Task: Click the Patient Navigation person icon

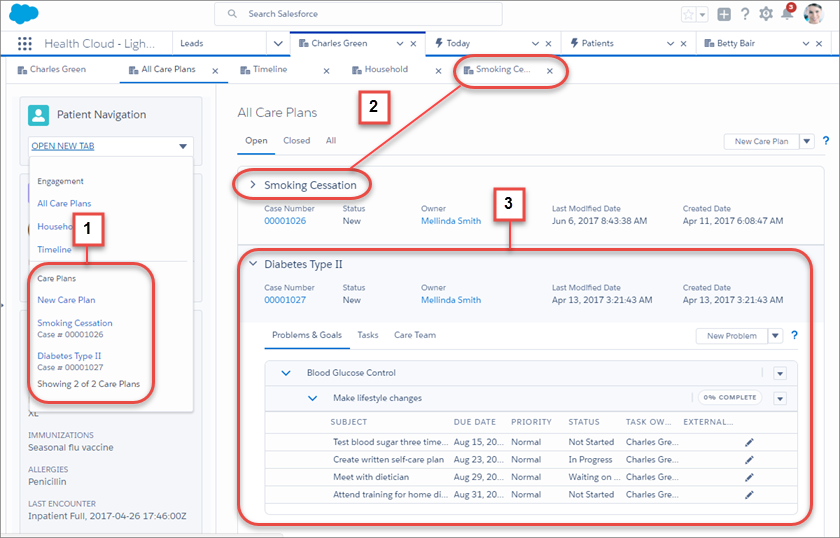Action: pyautogui.click(x=39, y=115)
